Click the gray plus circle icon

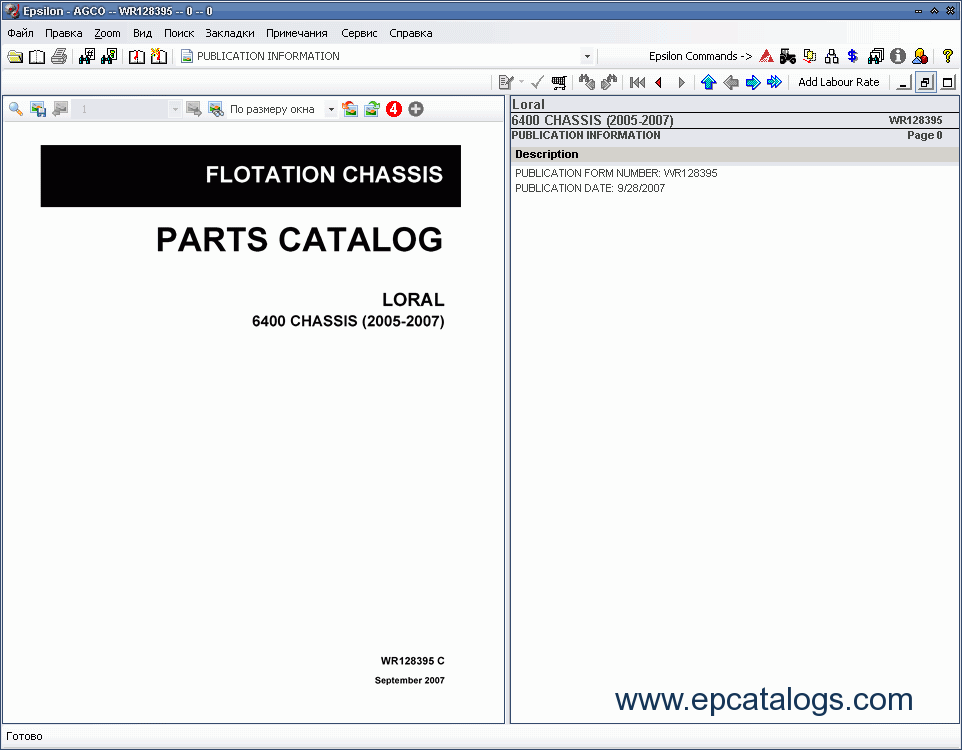point(416,109)
